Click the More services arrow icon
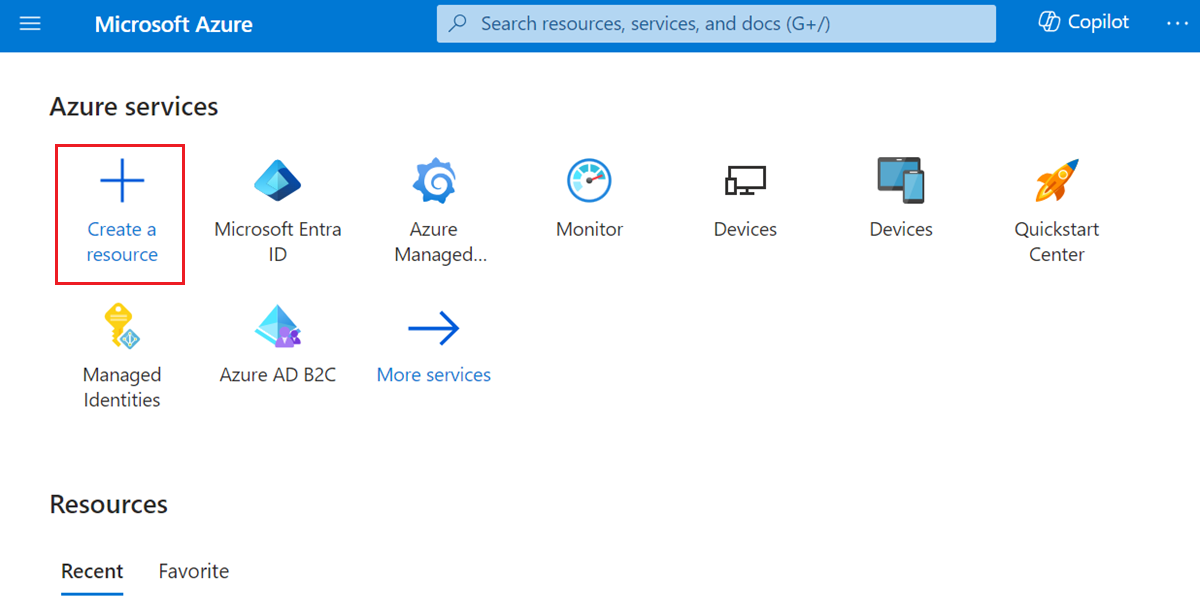Screen dimensions: 1200x616 [x=434, y=328]
